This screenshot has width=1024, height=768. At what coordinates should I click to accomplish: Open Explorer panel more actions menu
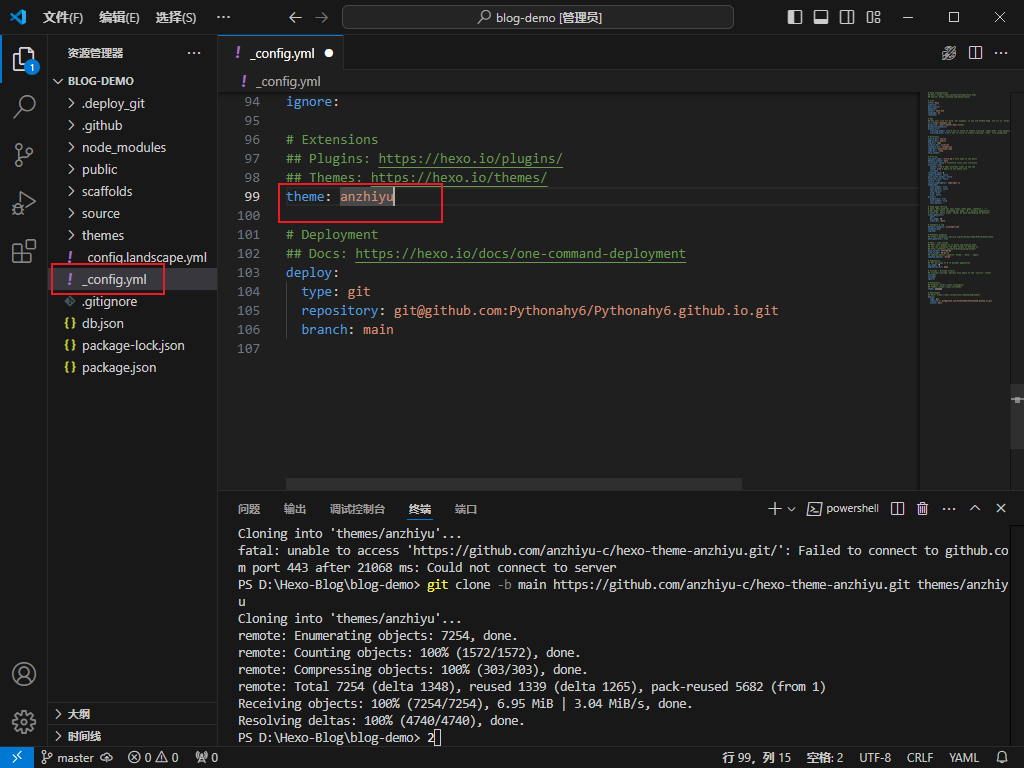coord(194,53)
